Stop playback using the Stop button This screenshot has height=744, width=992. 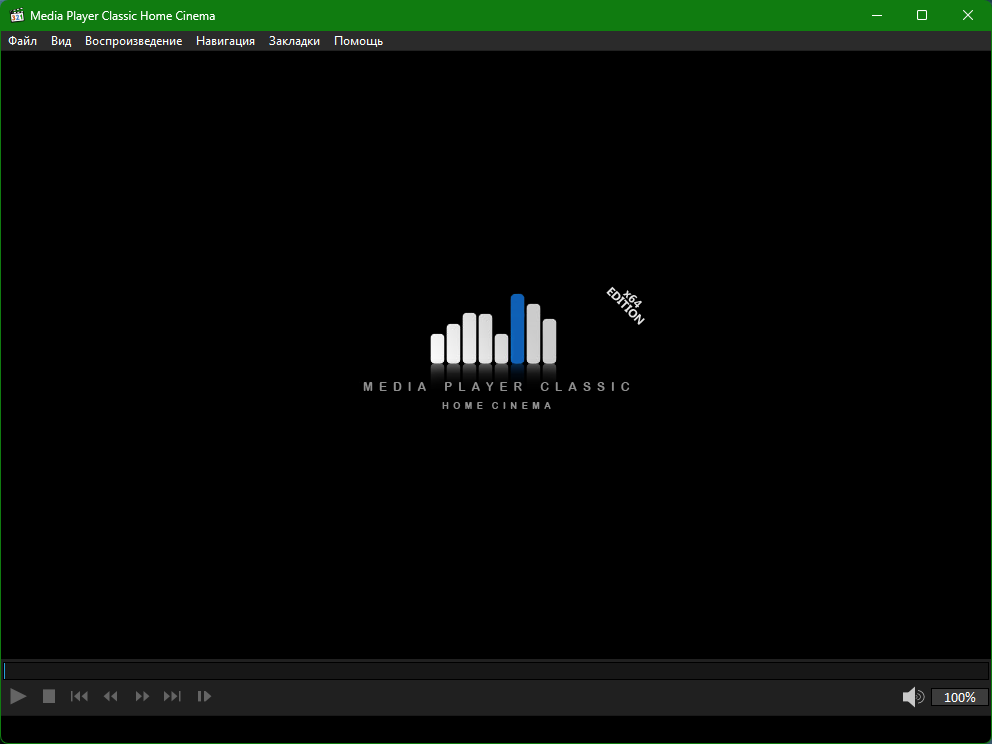[49, 697]
